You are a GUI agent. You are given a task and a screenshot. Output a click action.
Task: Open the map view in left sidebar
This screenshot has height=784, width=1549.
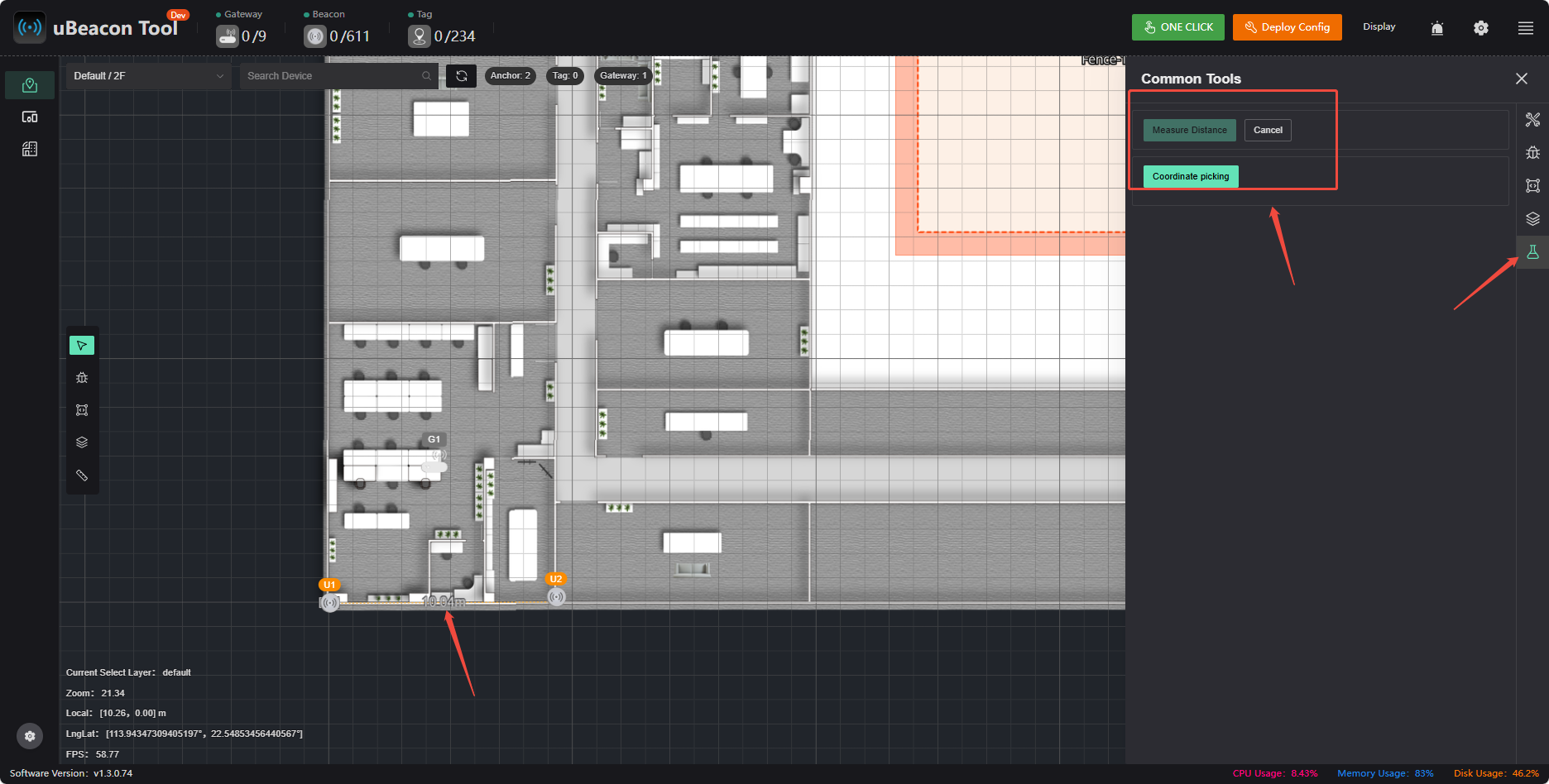[30, 85]
